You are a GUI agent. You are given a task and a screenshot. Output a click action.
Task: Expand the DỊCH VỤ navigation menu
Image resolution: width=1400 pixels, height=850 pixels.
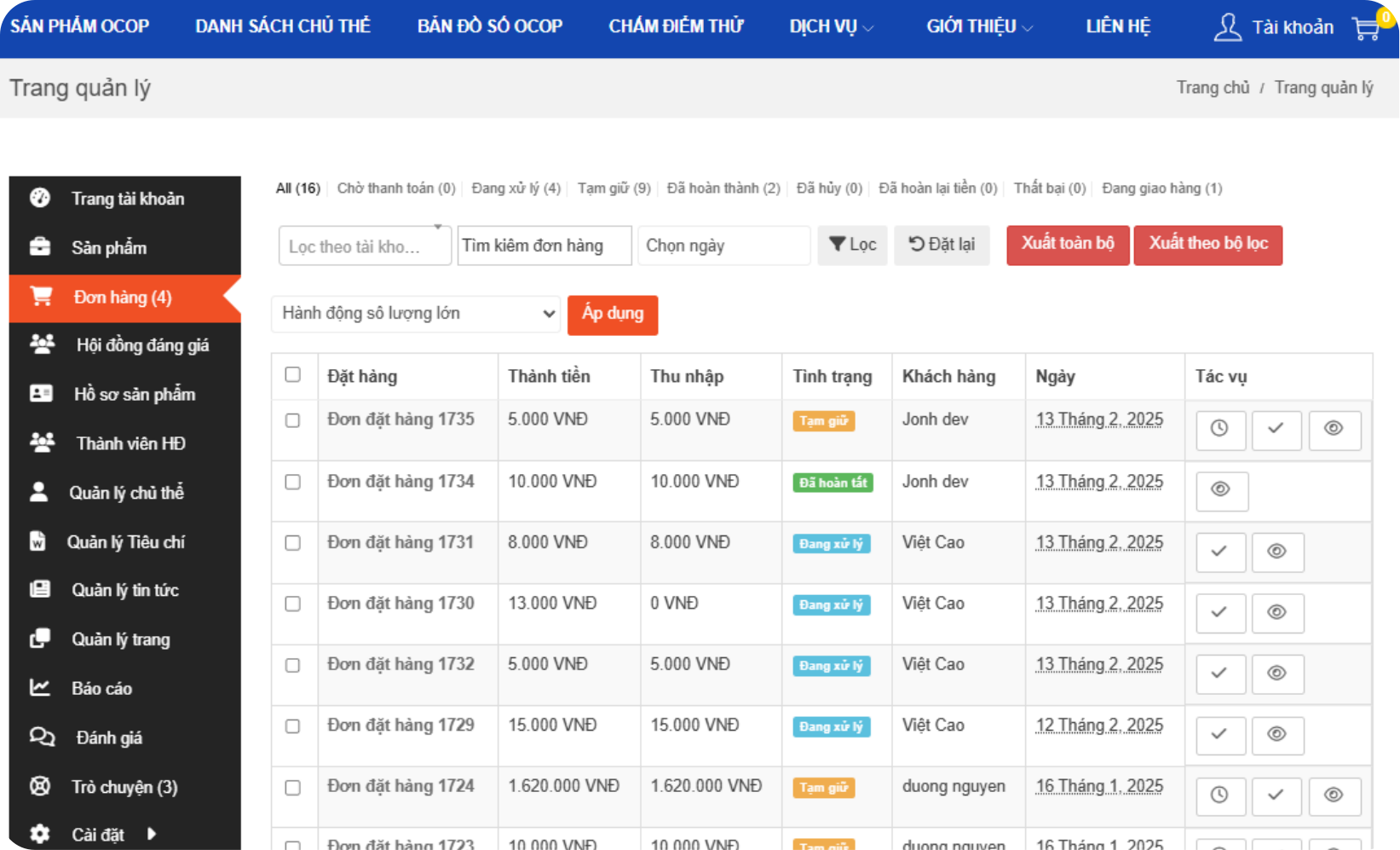831,26
